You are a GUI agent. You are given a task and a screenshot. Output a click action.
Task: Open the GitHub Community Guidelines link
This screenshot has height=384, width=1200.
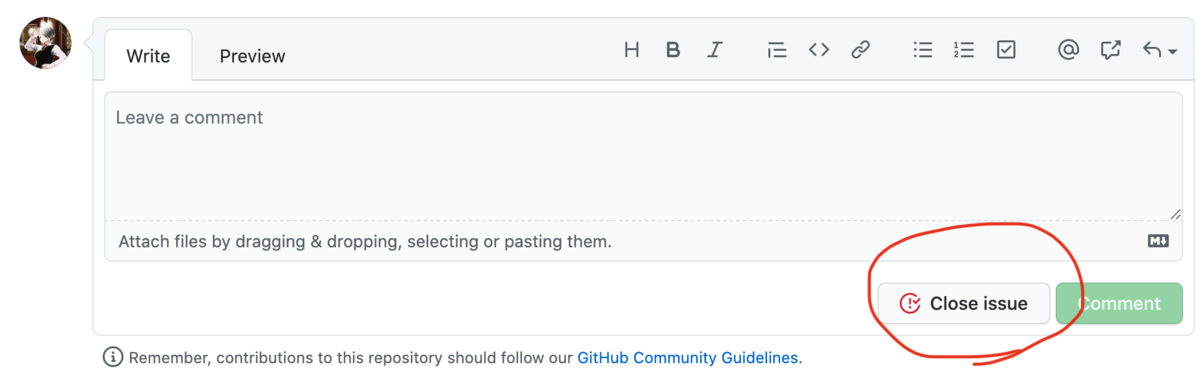click(x=687, y=357)
